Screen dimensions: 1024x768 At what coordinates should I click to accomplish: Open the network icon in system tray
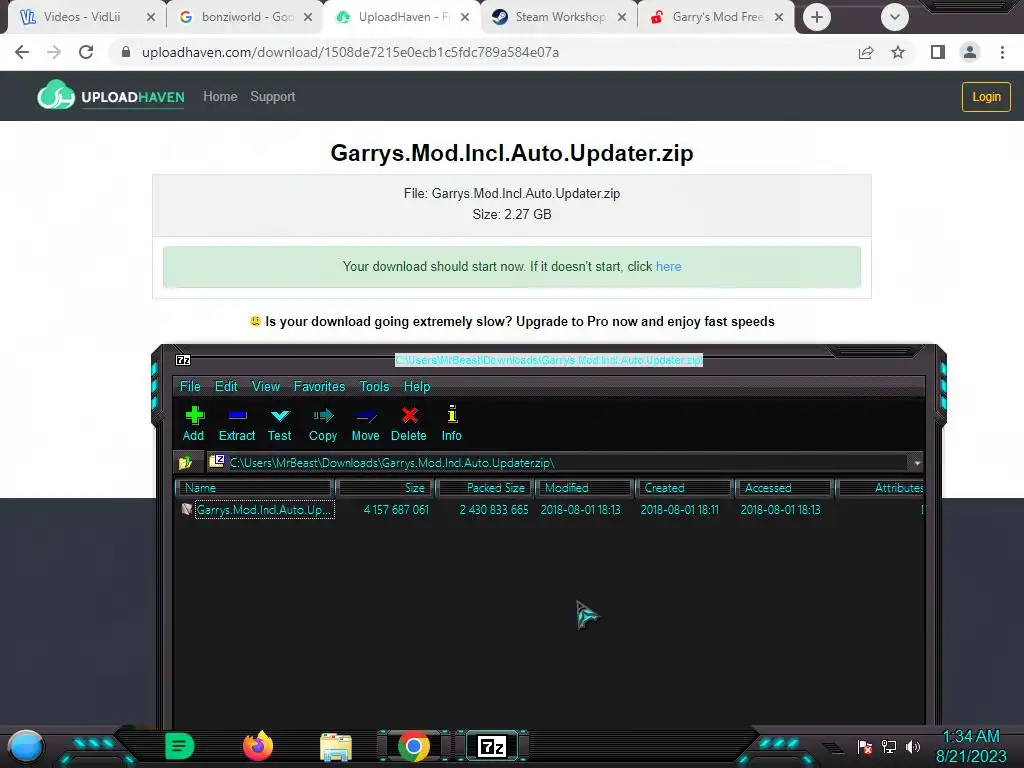889,746
